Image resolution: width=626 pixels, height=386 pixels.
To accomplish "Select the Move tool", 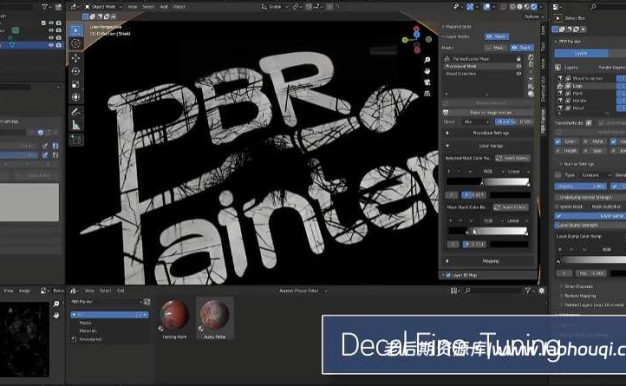I will [75, 58].
